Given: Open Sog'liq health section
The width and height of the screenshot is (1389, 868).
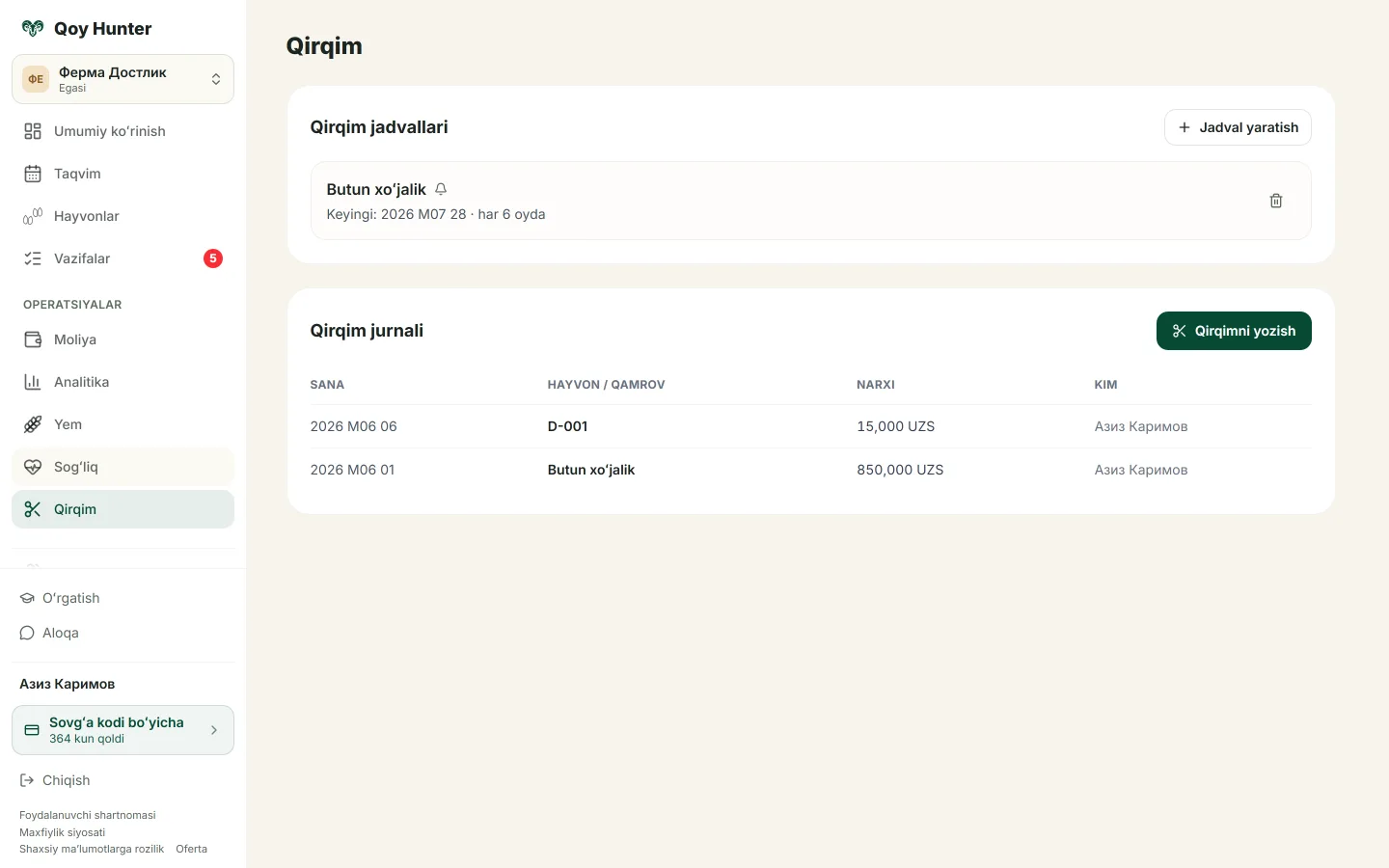Looking at the screenshot, I should 123,467.
